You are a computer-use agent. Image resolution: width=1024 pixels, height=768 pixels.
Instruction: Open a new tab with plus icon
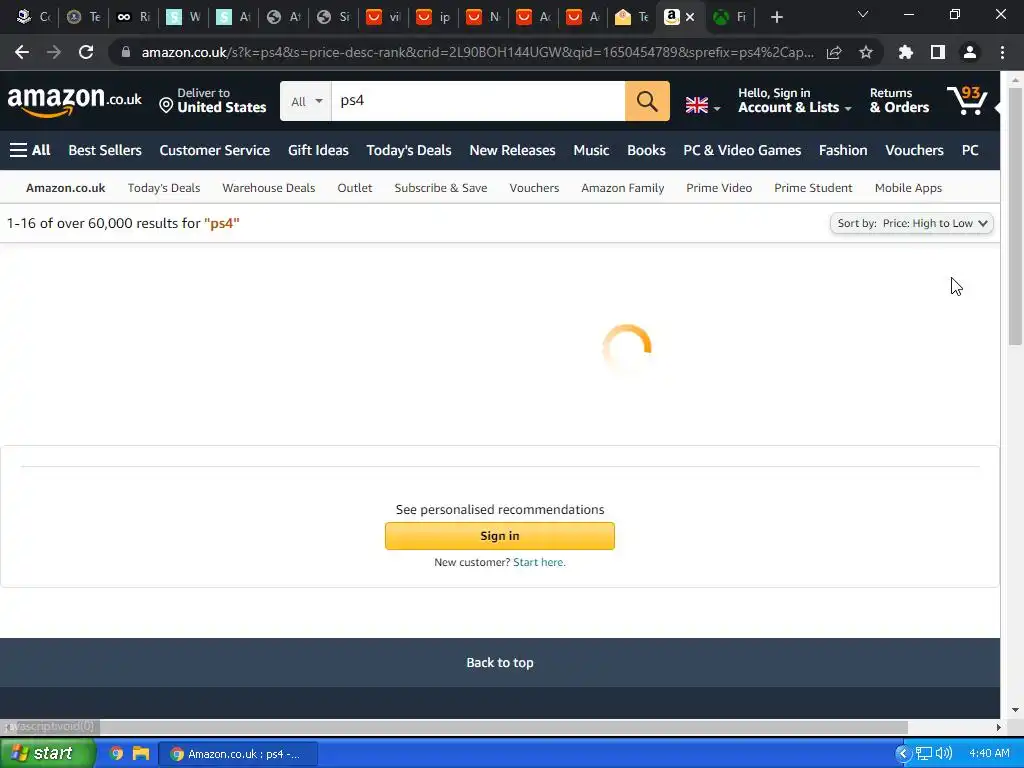776,18
